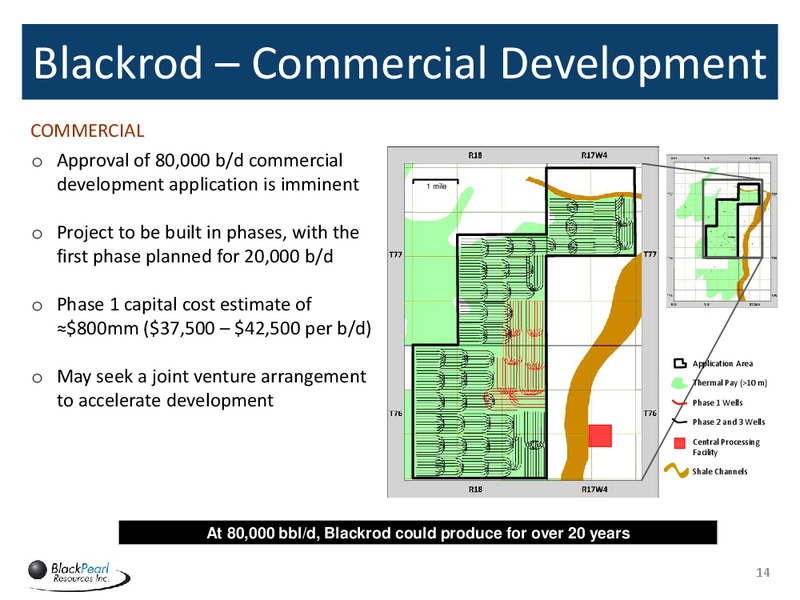Image resolution: width=800 pixels, height=600 pixels.
Task: Click the right 'T76' map label
Action: coord(650,413)
